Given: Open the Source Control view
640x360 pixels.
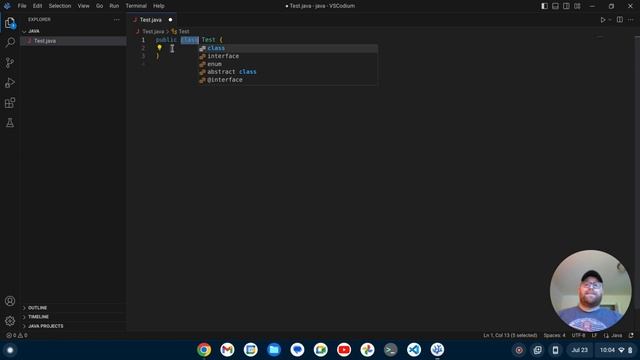Looking at the screenshot, I should coord(10,62).
